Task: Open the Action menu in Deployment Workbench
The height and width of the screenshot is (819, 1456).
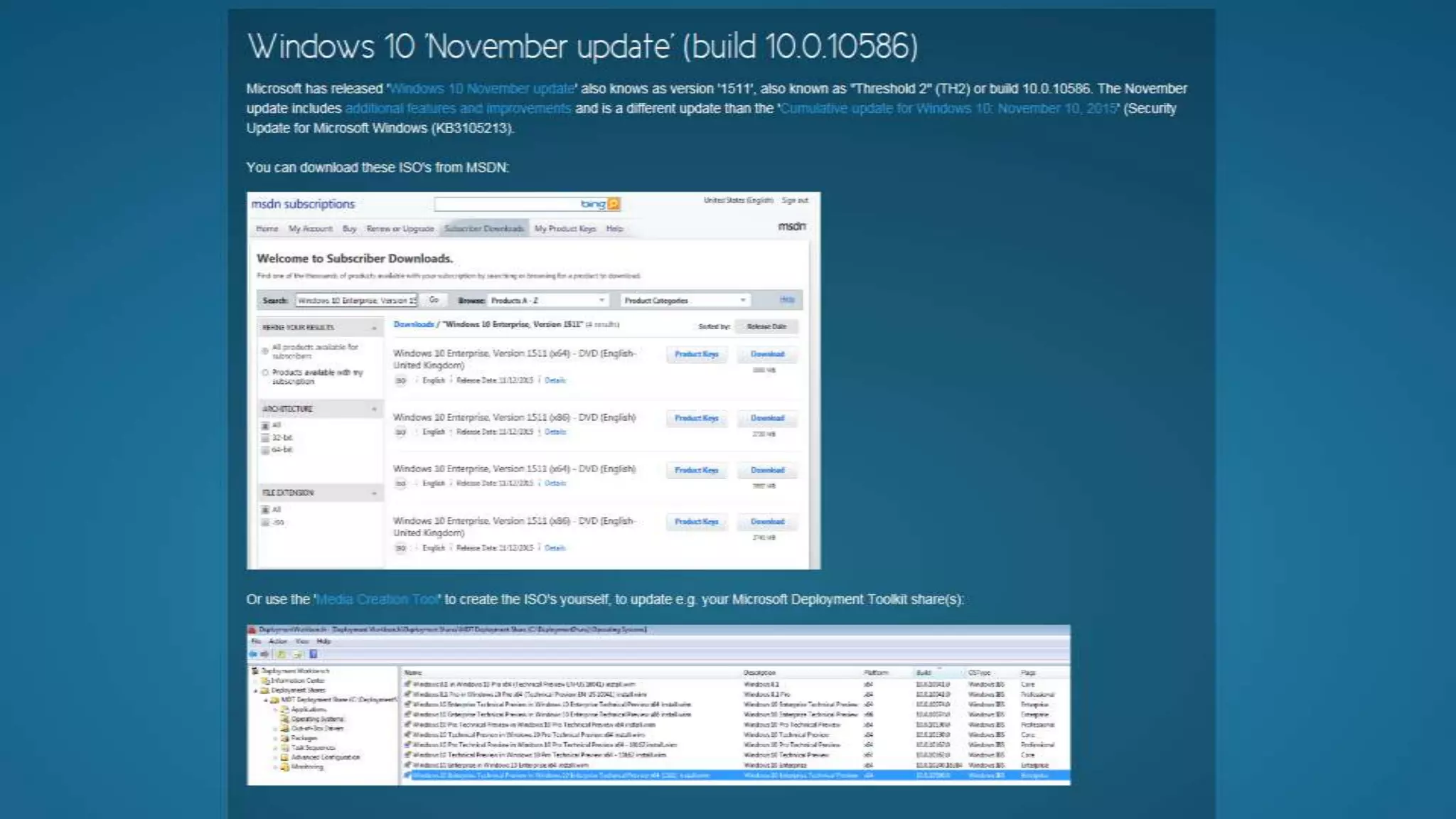Action: (x=278, y=641)
